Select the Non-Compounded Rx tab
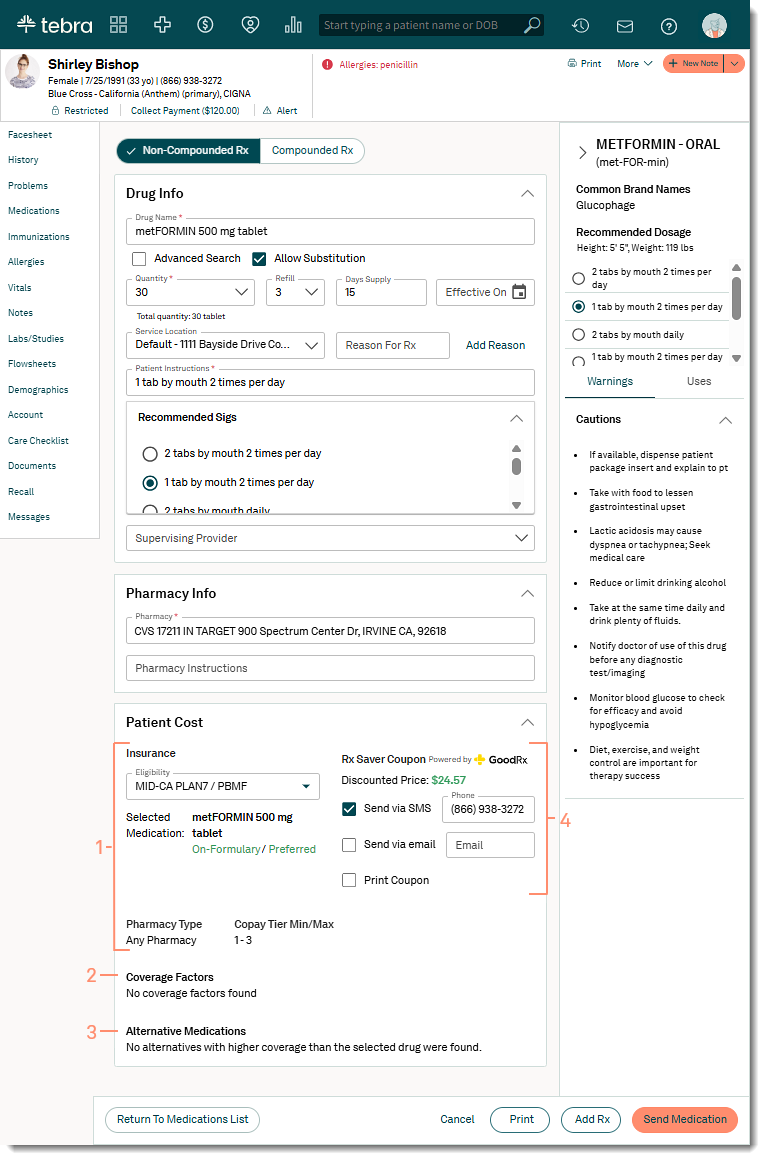Screen dimensions: 765x1160 188,150
